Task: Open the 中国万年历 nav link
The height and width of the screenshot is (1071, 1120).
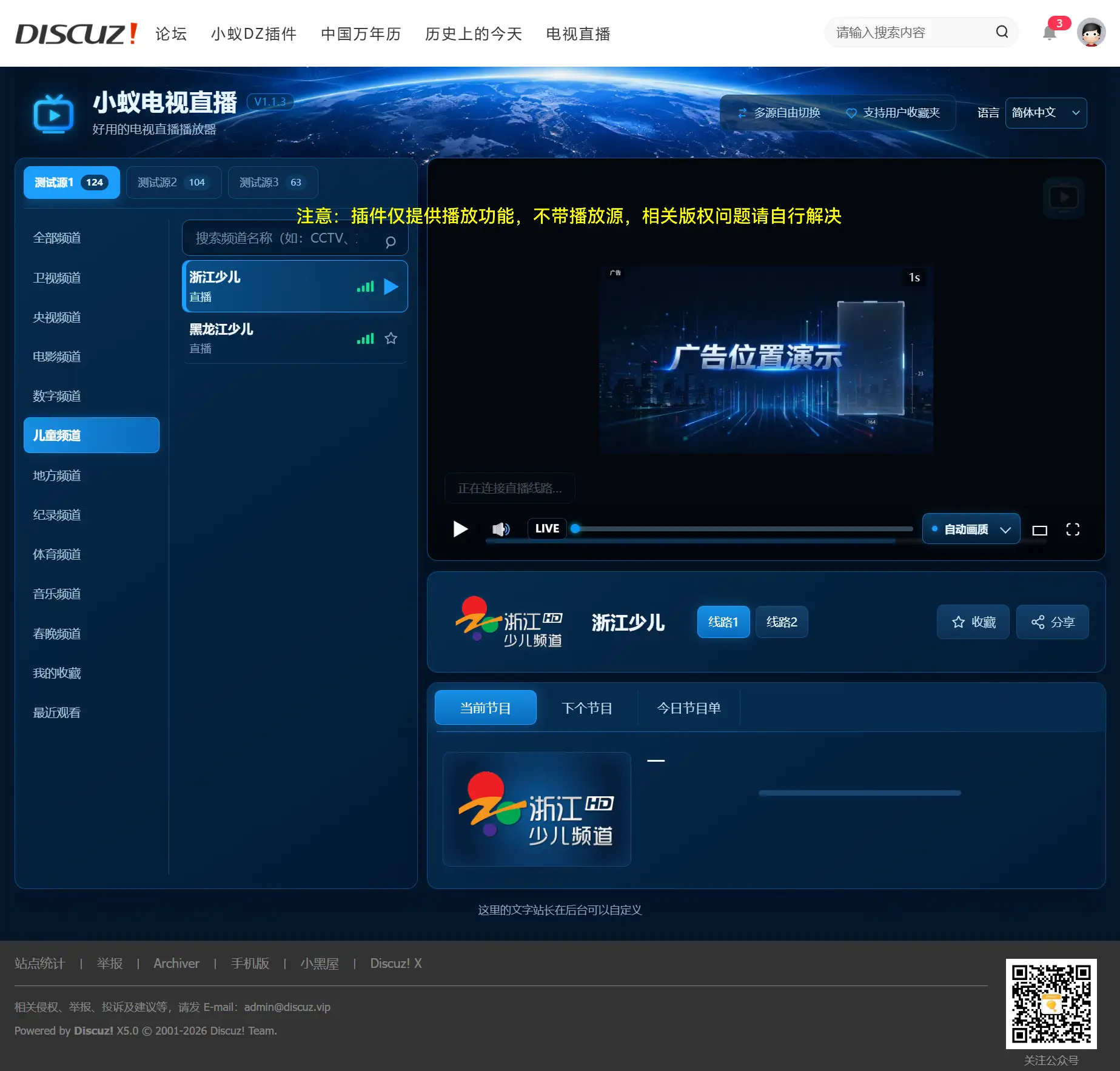Action: click(x=361, y=34)
